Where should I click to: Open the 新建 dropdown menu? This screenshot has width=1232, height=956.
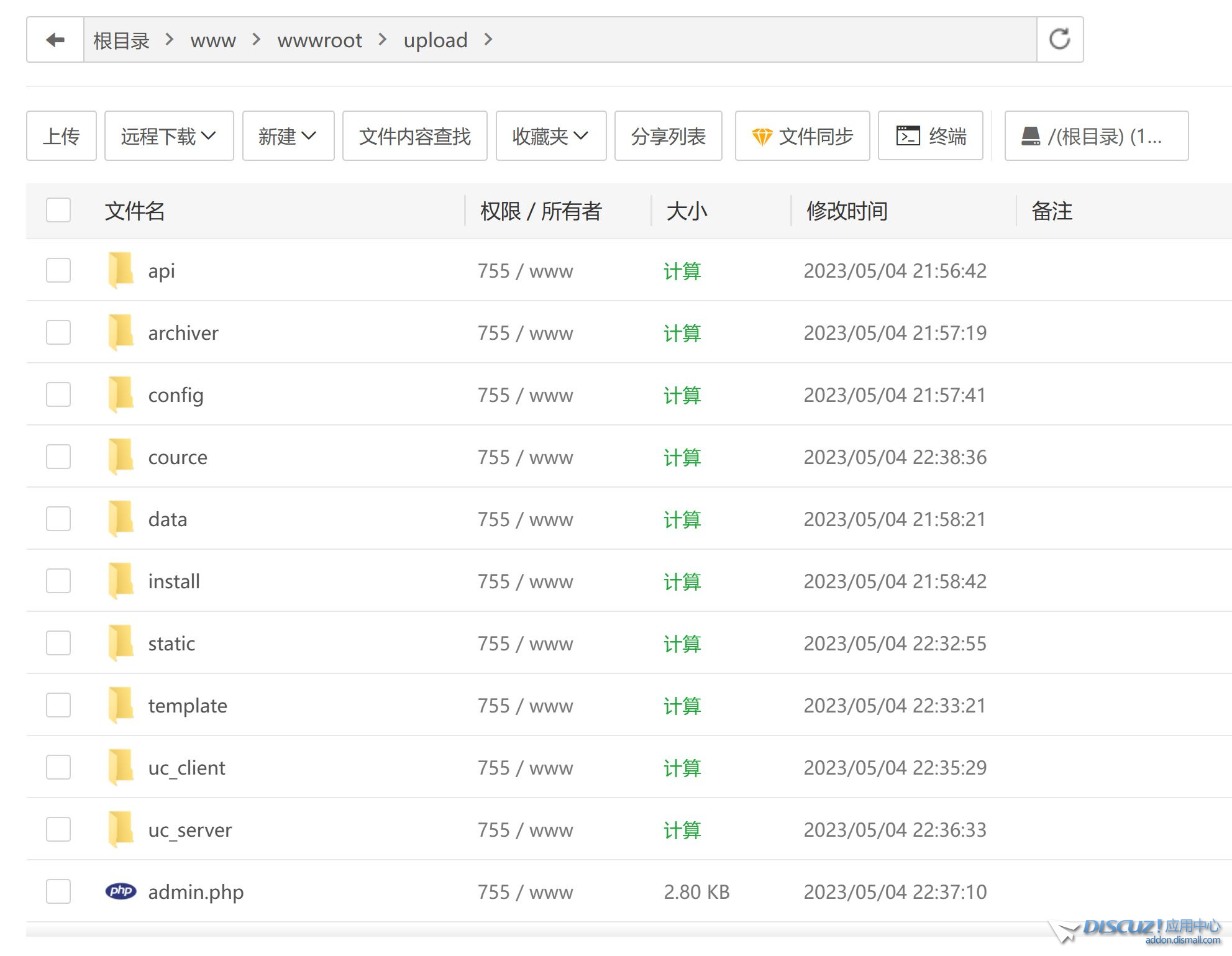[288, 136]
